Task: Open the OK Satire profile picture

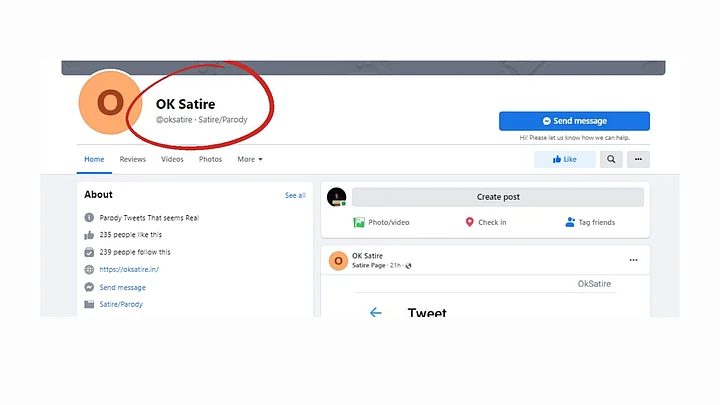Action: coord(110,102)
